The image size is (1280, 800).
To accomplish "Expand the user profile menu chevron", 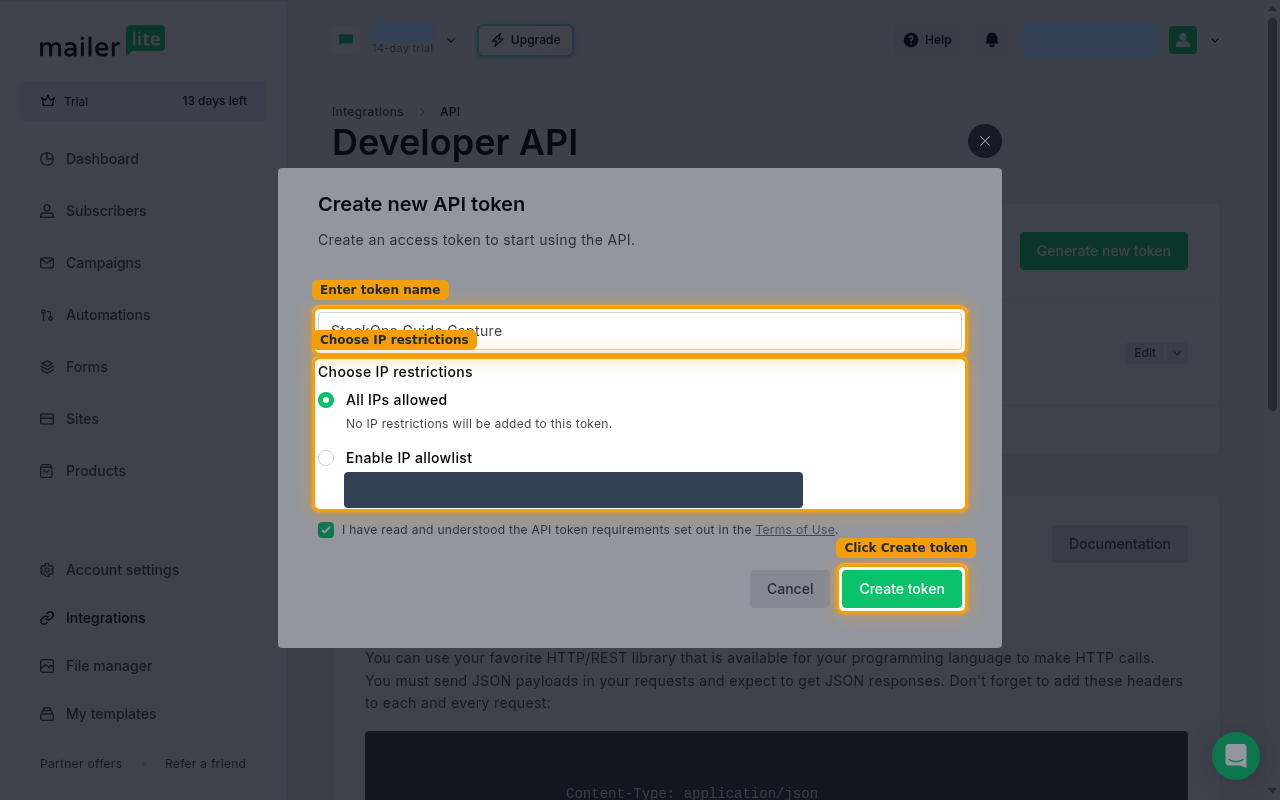I will point(1215,40).
